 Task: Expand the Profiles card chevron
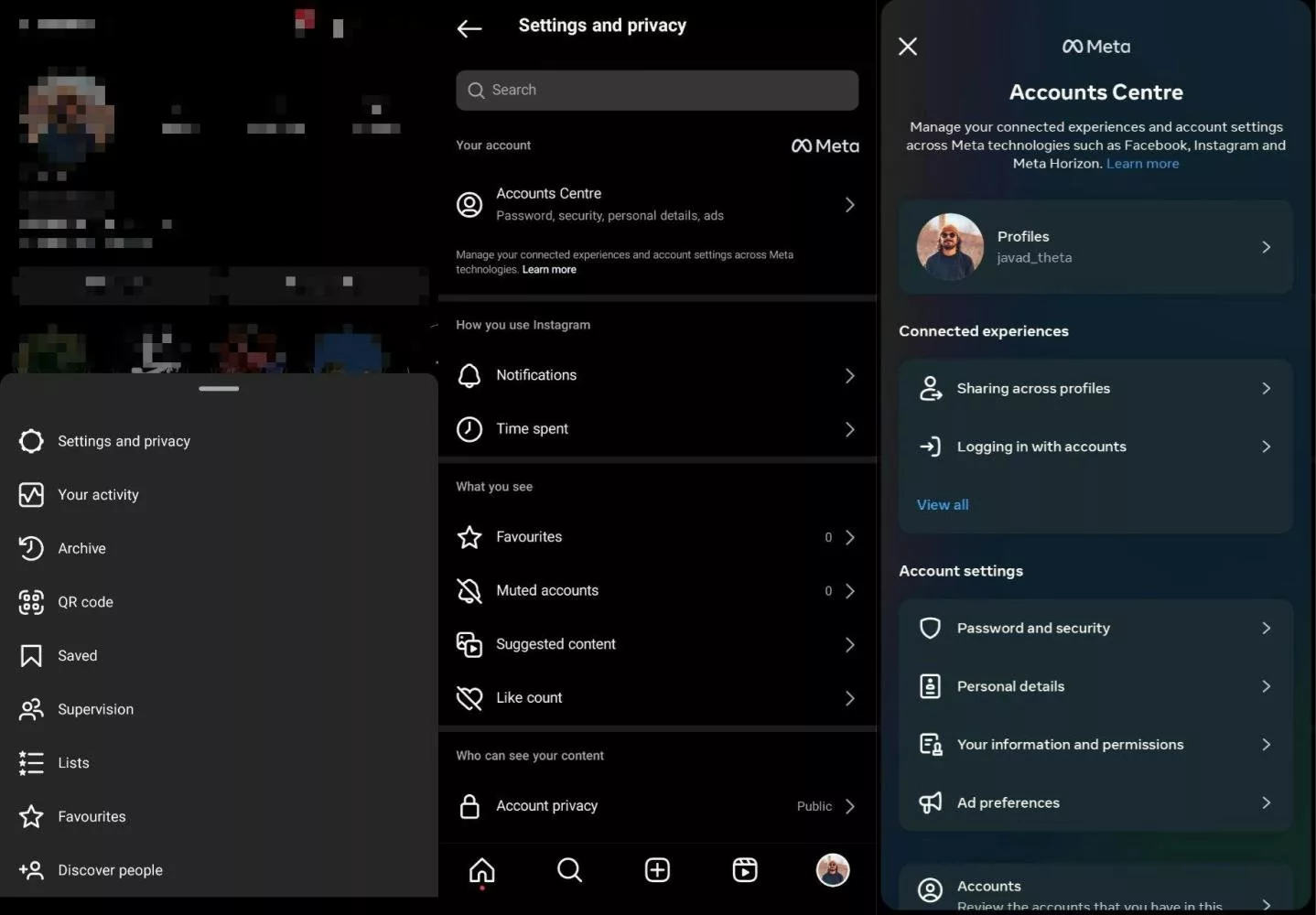[x=1267, y=247]
